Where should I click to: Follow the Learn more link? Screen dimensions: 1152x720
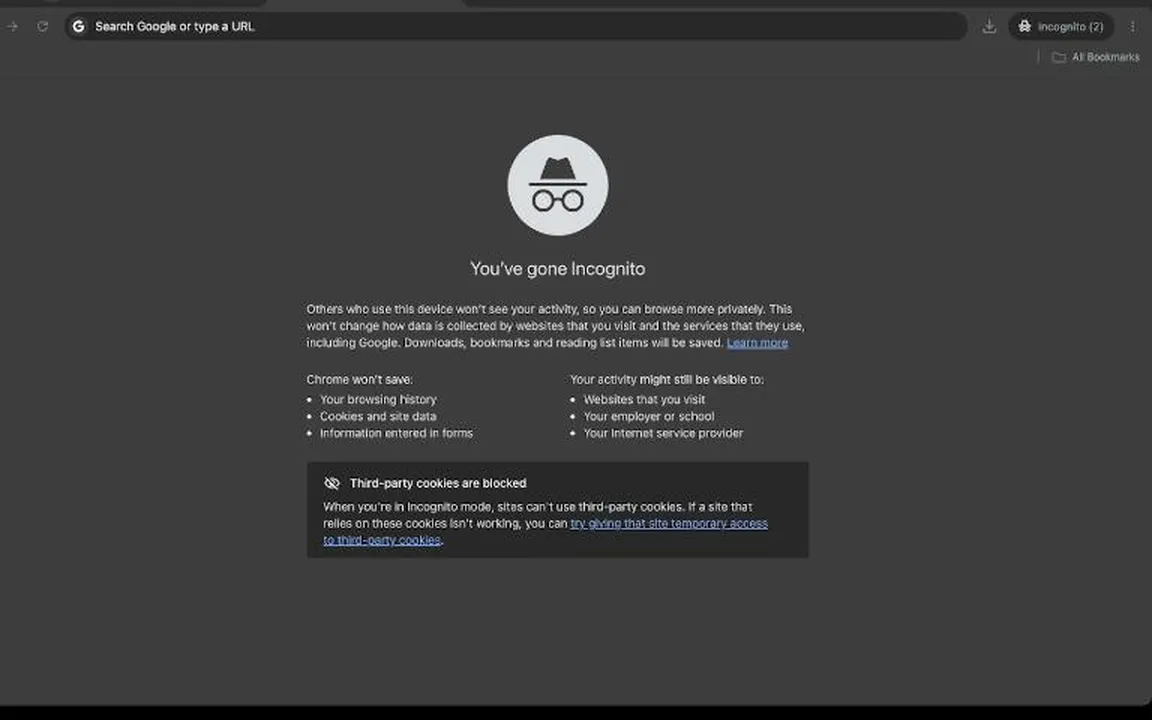757,343
